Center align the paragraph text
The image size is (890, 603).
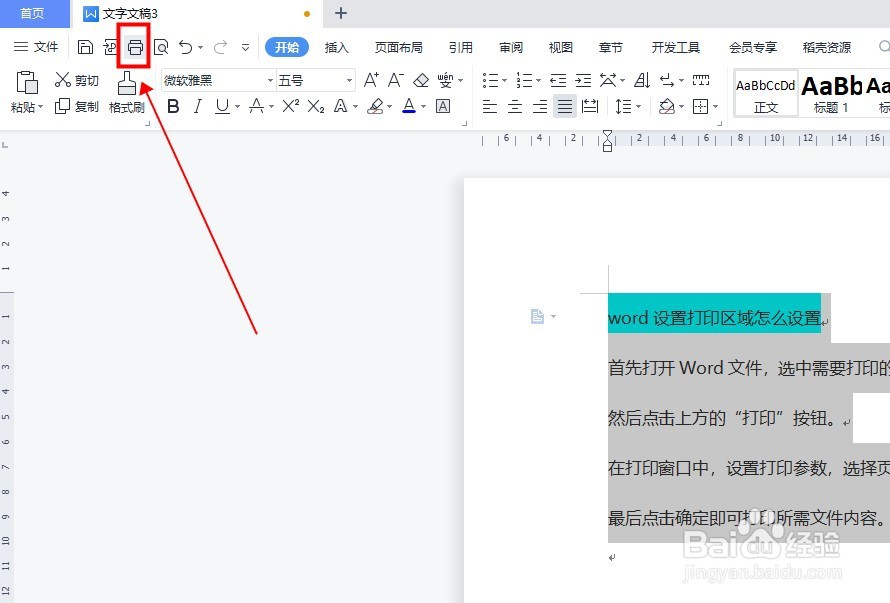515,106
